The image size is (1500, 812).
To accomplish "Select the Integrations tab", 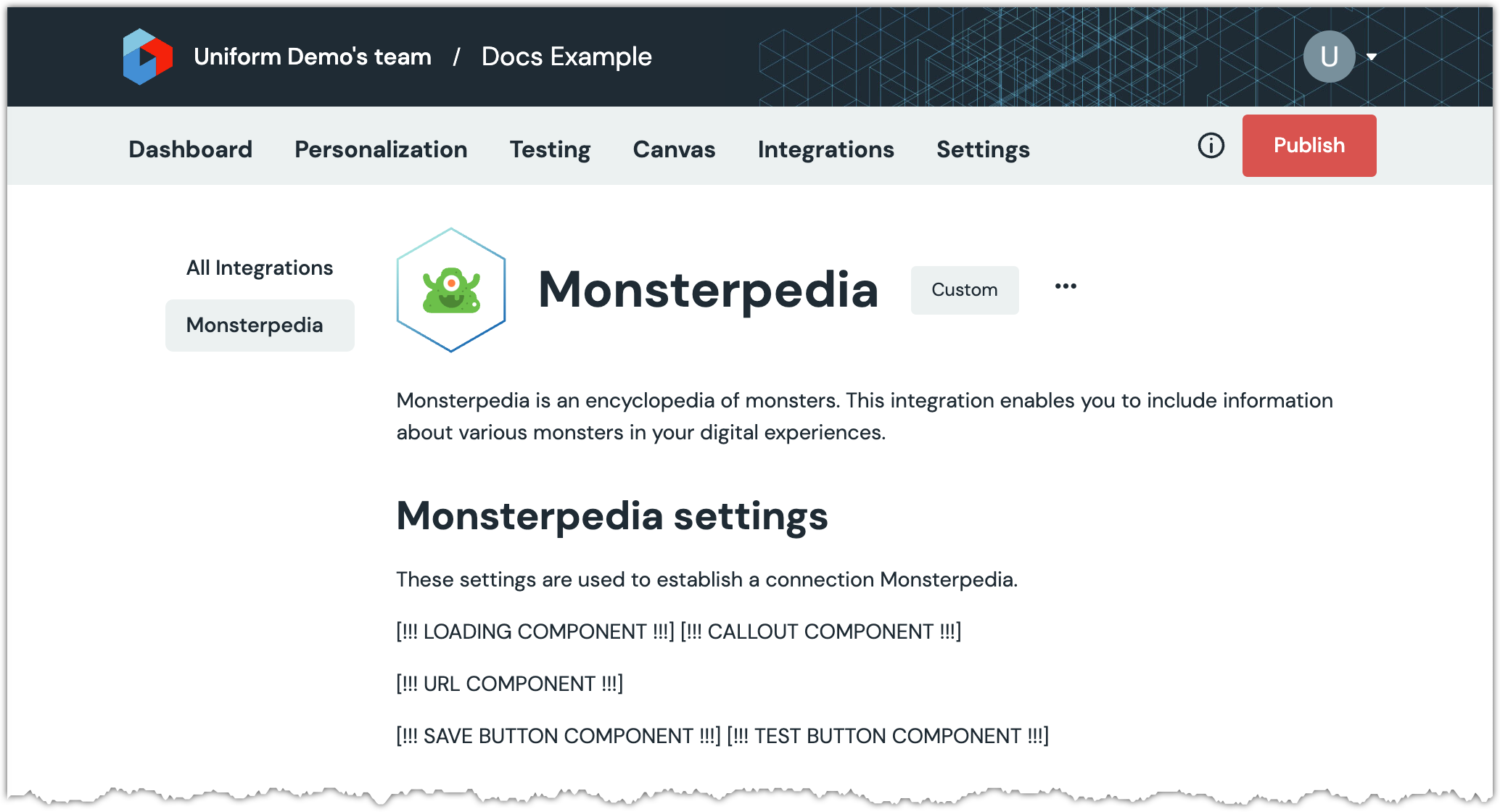I will [x=825, y=149].
